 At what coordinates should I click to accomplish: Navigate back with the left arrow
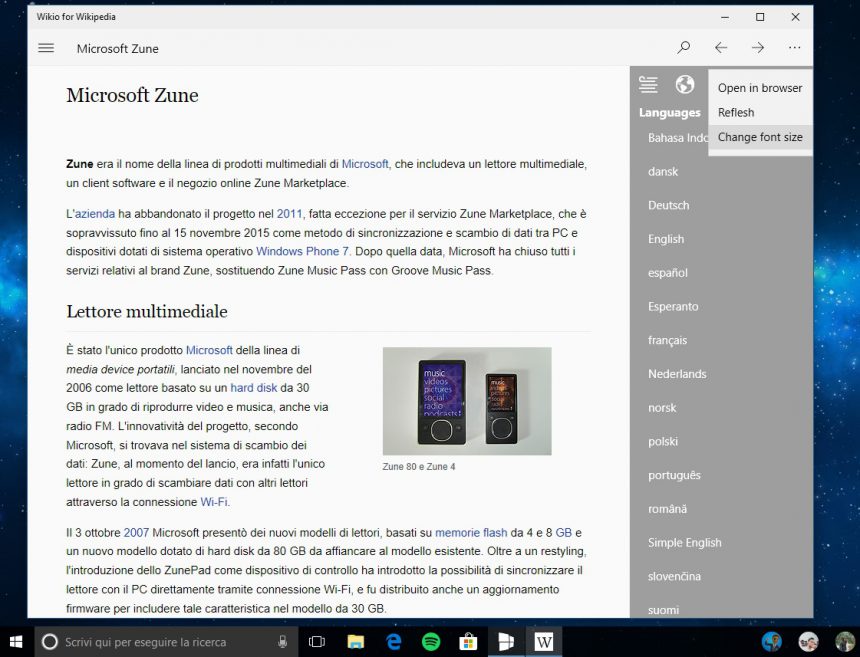[720, 47]
